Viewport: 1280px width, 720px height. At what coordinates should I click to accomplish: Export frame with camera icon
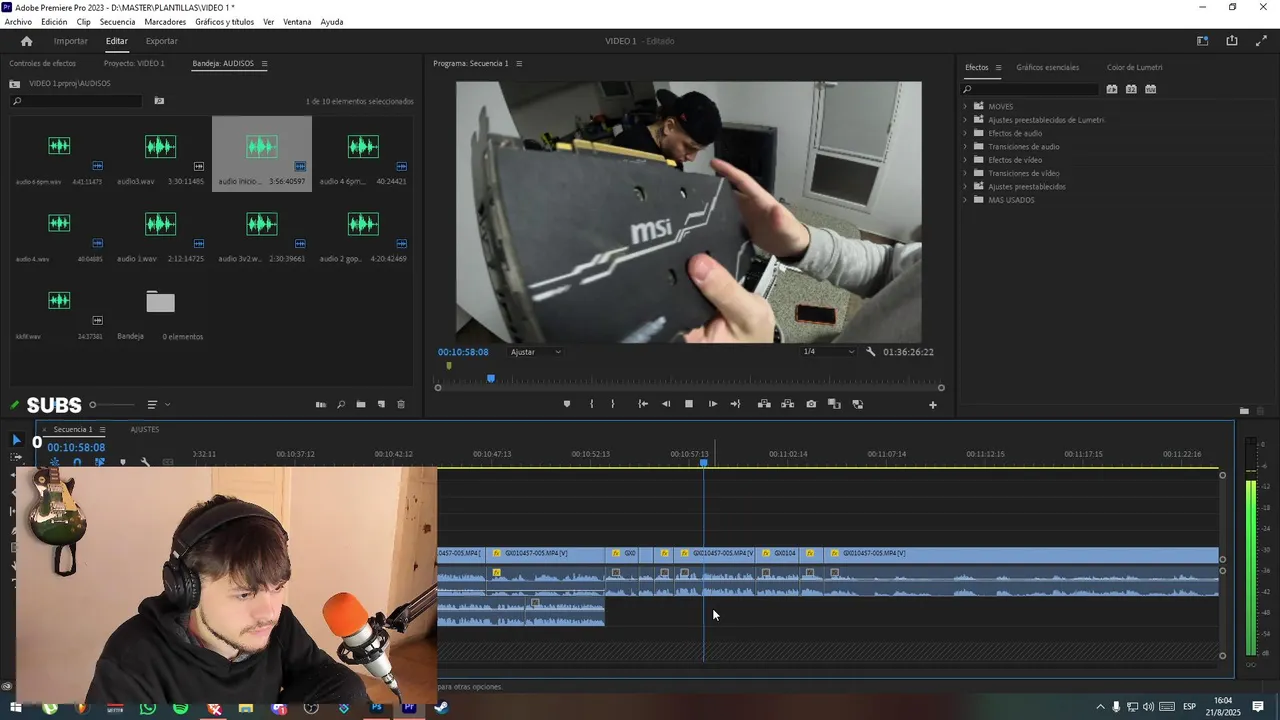pyautogui.click(x=811, y=404)
